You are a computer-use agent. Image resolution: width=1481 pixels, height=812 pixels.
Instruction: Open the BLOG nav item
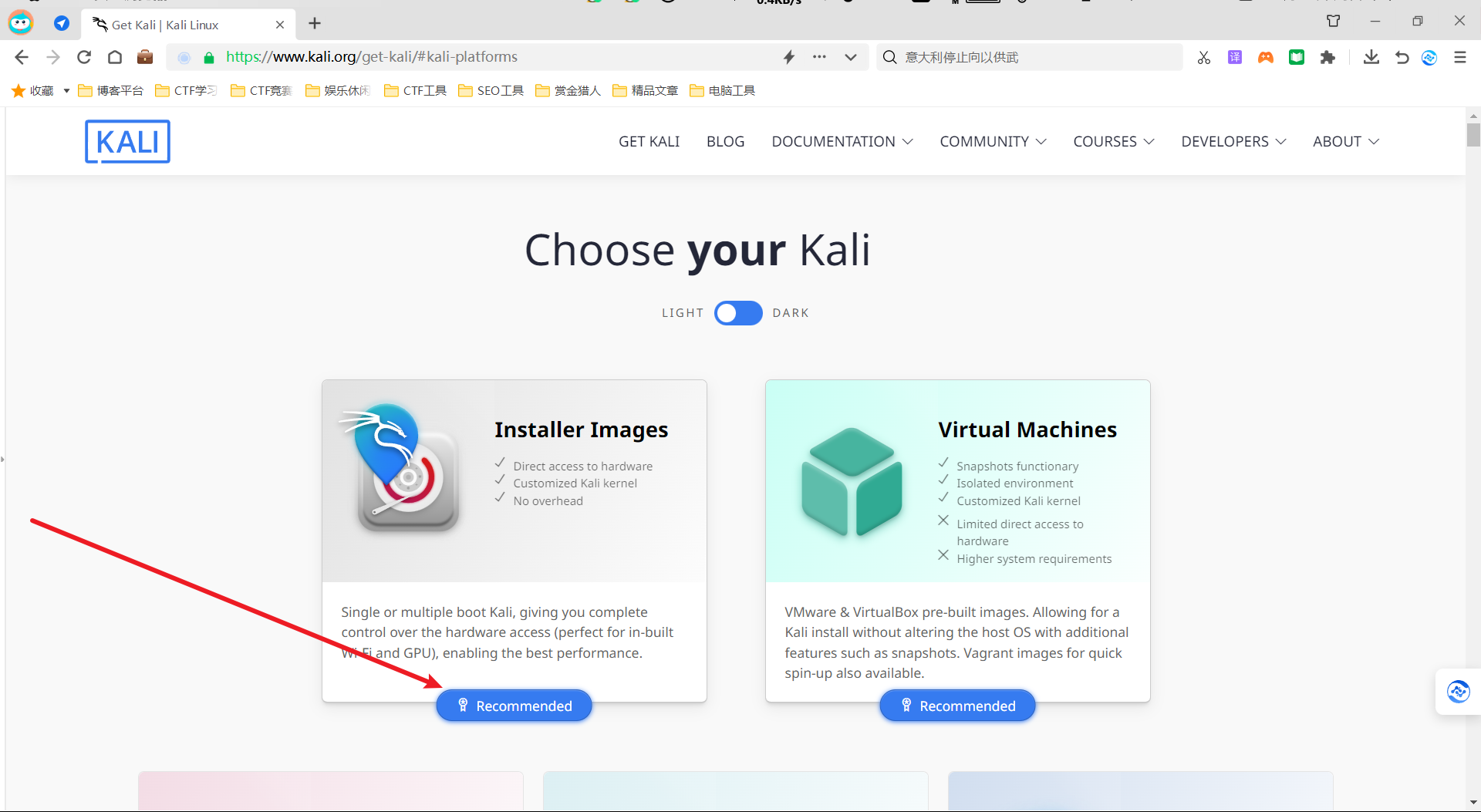click(725, 142)
